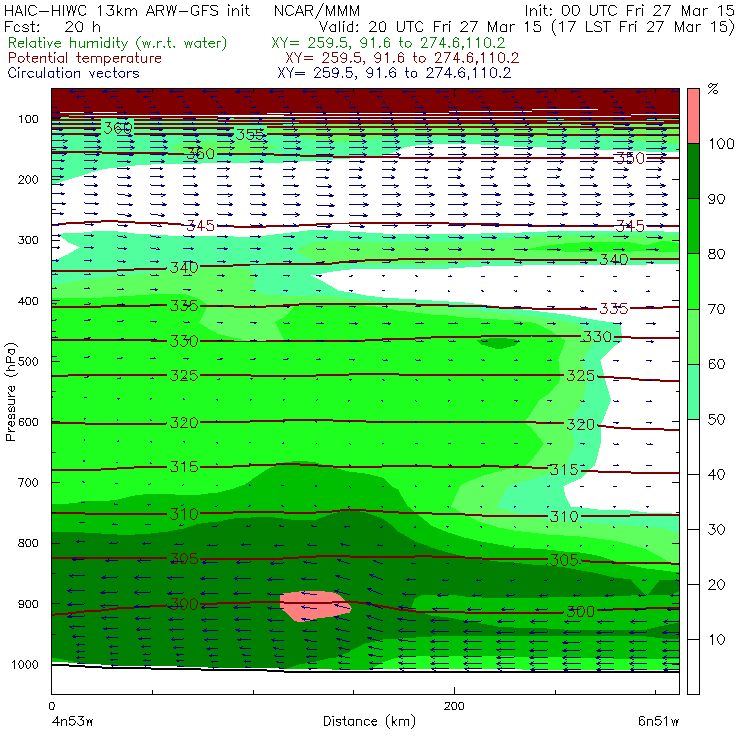Click the 300 tick label on pressure axis
The image size is (740, 740).
(x=28, y=240)
